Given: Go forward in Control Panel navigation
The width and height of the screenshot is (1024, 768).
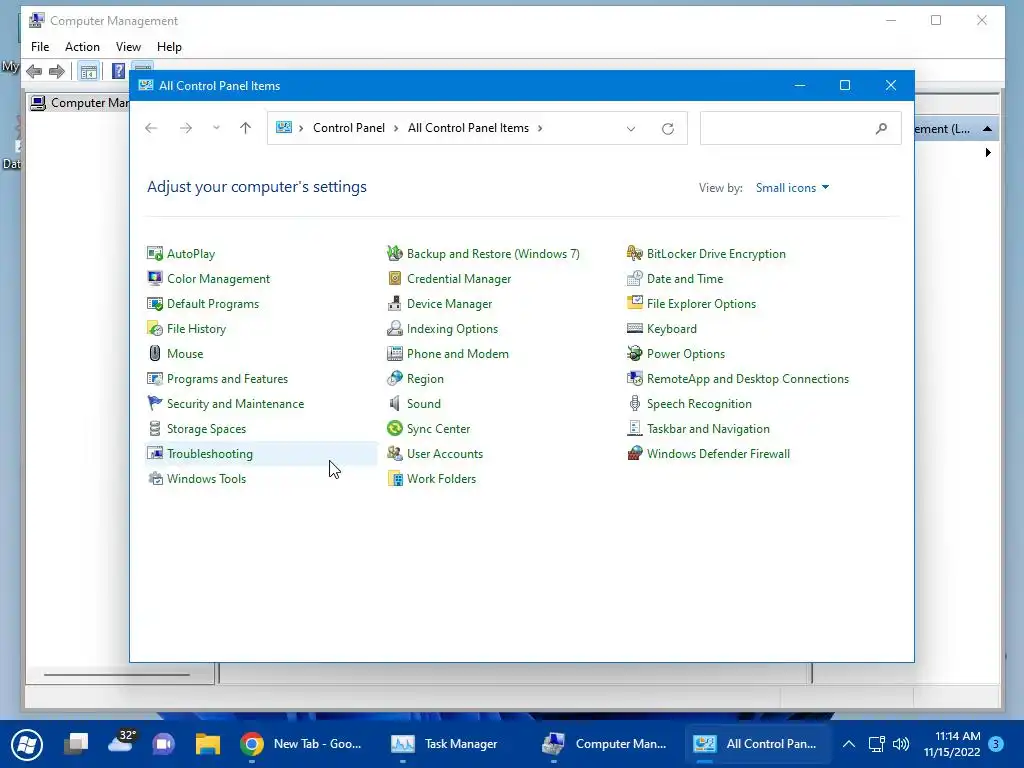Looking at the screenshot, I should point(186,128).
